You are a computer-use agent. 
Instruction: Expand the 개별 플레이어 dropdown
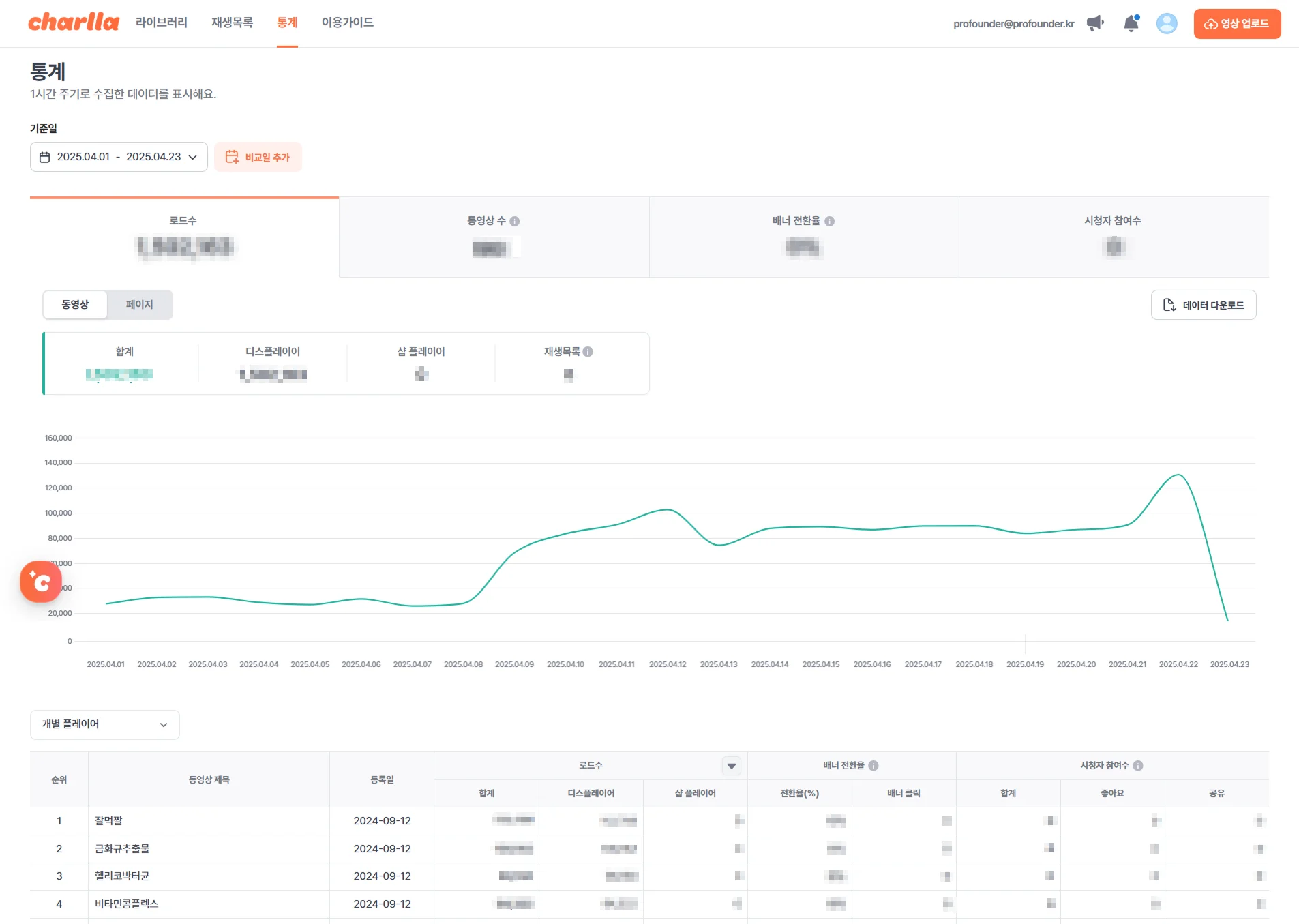click(105, 724)
